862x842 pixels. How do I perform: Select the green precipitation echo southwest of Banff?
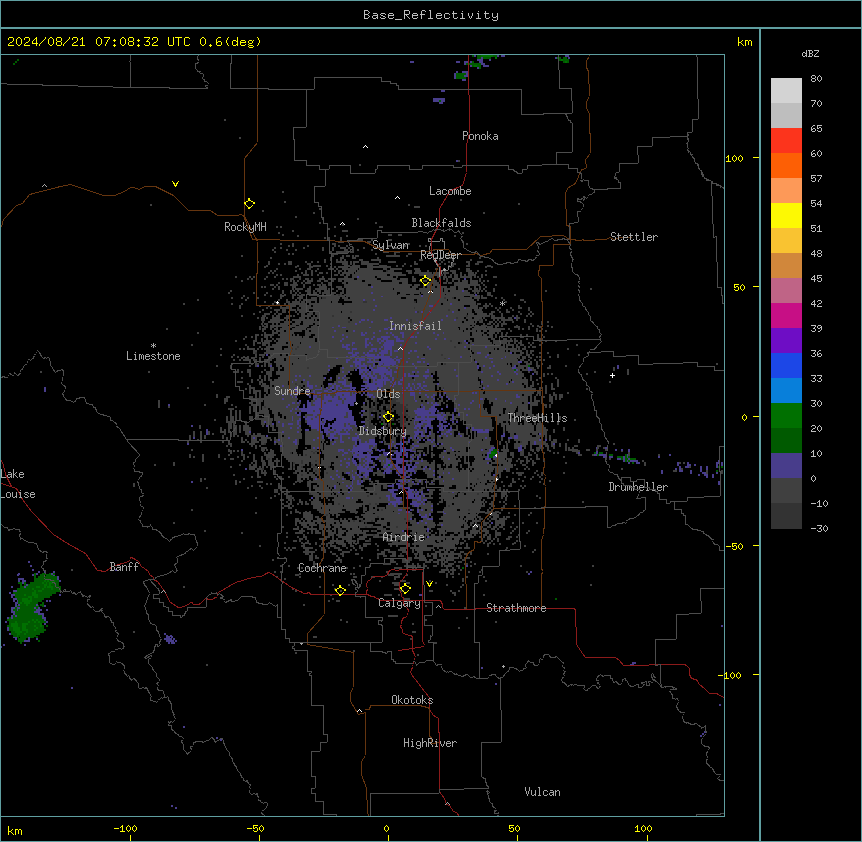[x=32, y=607]
